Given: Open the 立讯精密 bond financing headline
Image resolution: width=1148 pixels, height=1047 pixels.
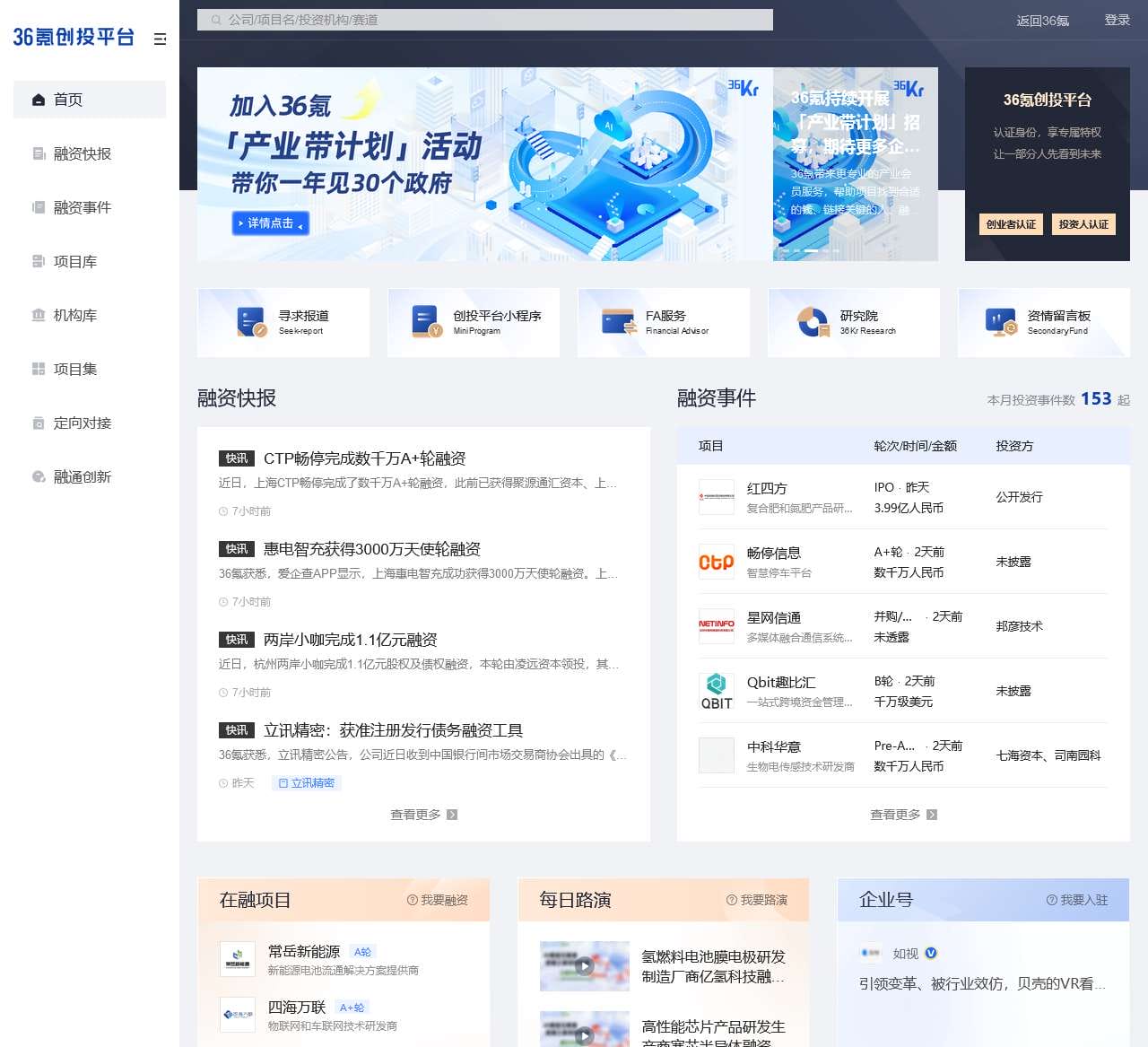Looking at the screenshot, I should pos(393,730).
